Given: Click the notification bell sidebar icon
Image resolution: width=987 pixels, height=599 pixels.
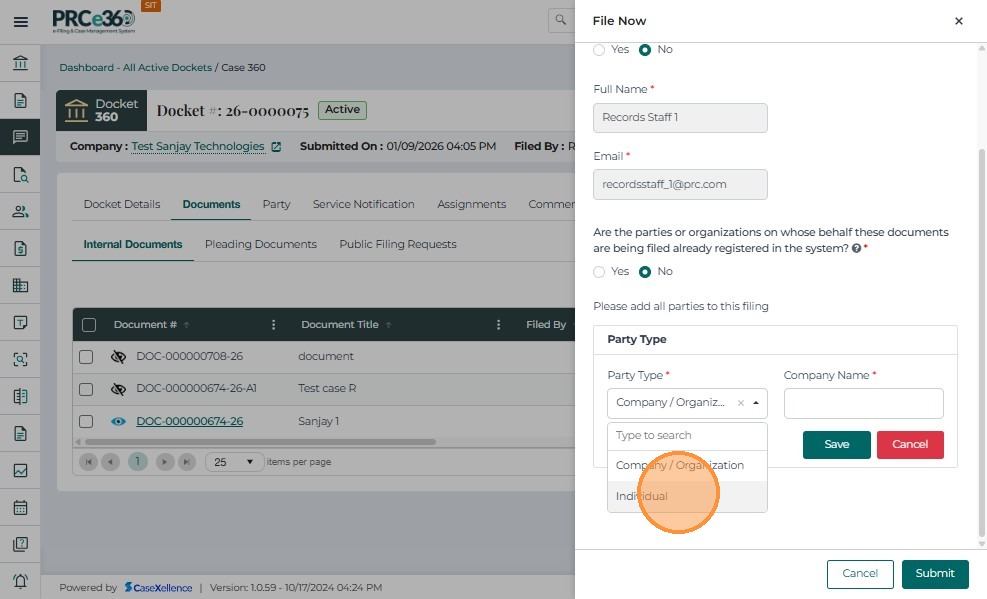Looking at the screenshot, I should 20,581.
